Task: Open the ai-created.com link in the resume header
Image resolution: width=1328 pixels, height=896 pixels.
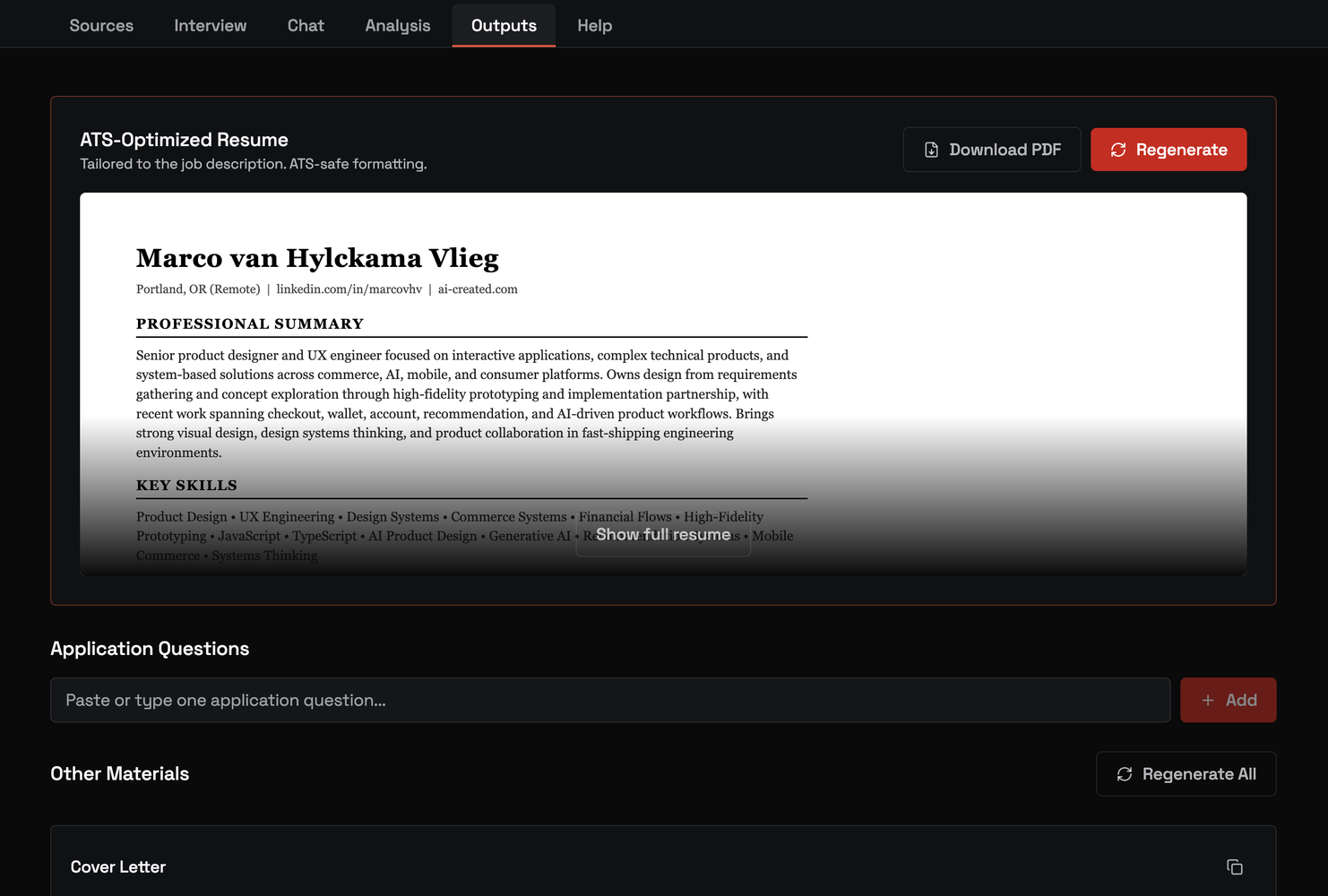Action: tap(478, 289)
